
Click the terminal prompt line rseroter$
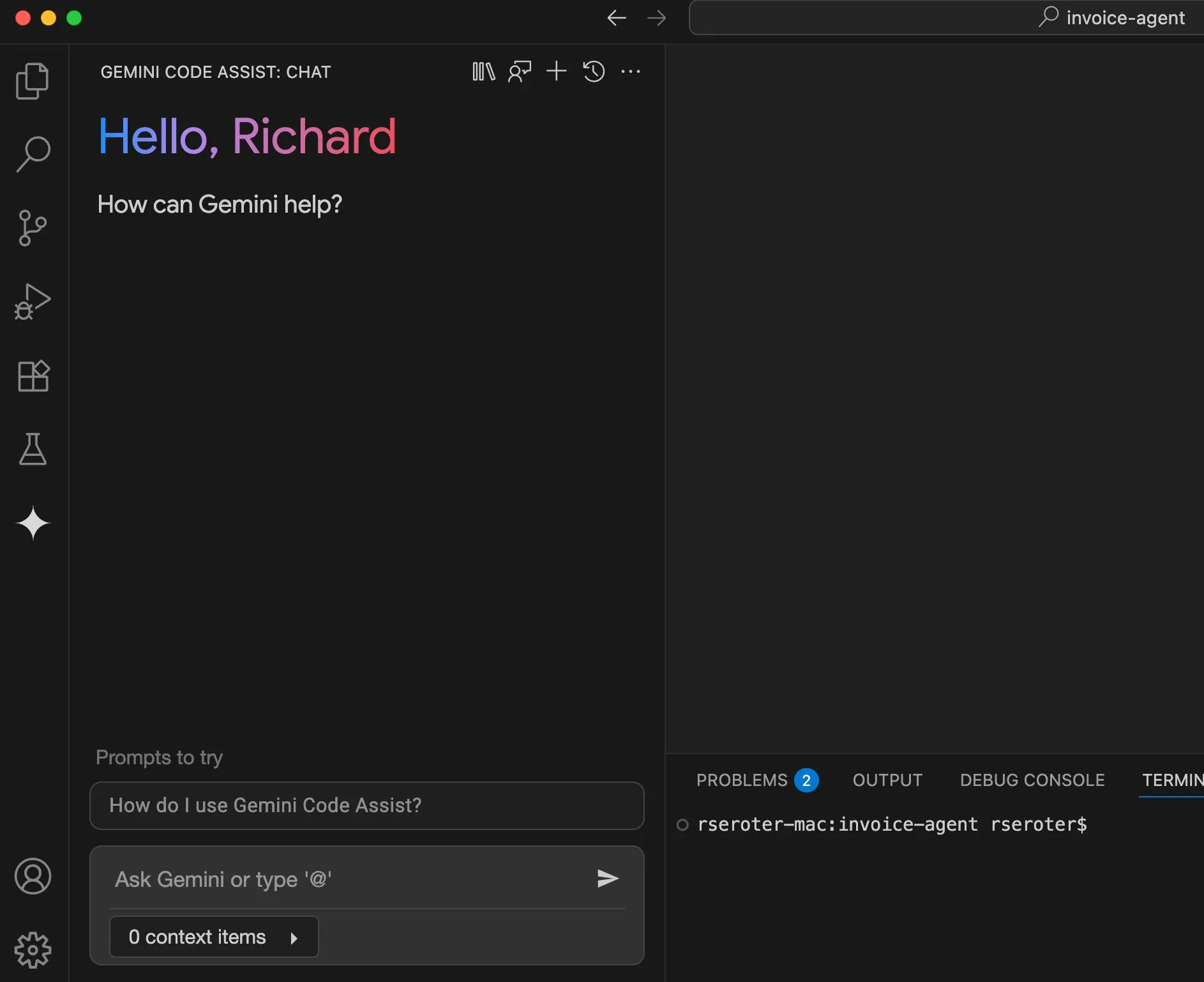pyautogui.click(x=892, y=824)
